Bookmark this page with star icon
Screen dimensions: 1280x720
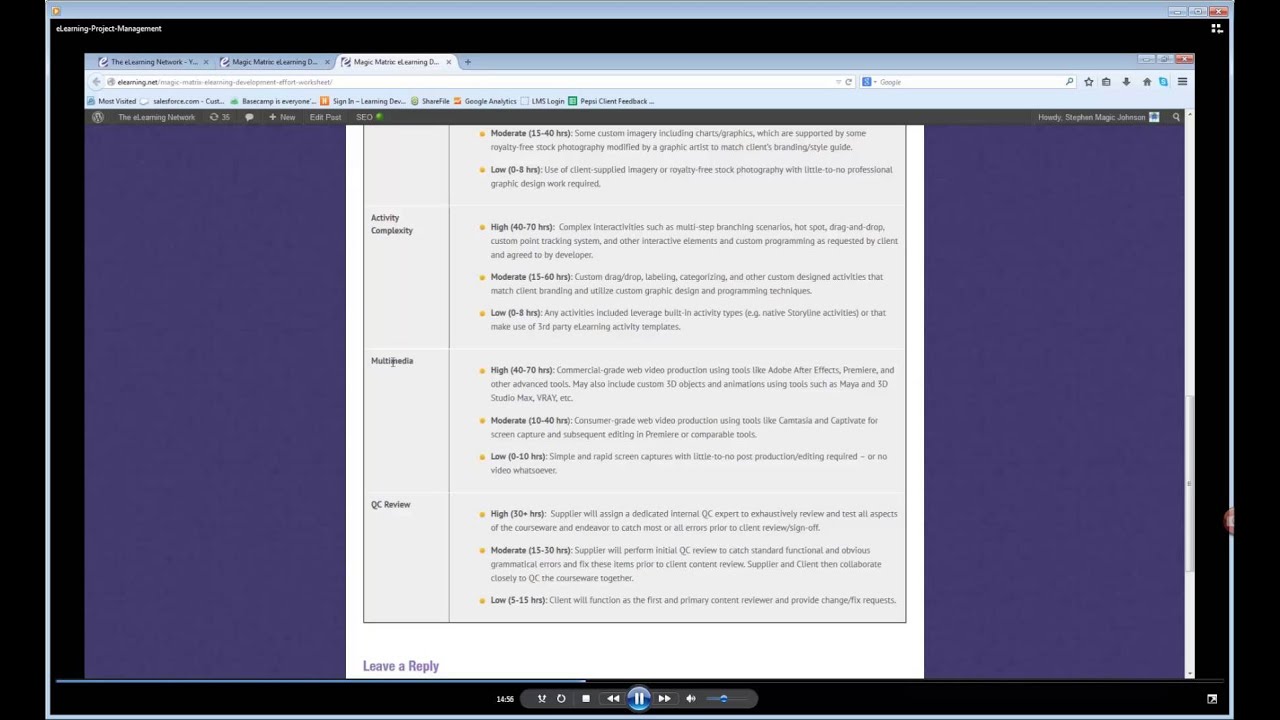(1088, 82)
